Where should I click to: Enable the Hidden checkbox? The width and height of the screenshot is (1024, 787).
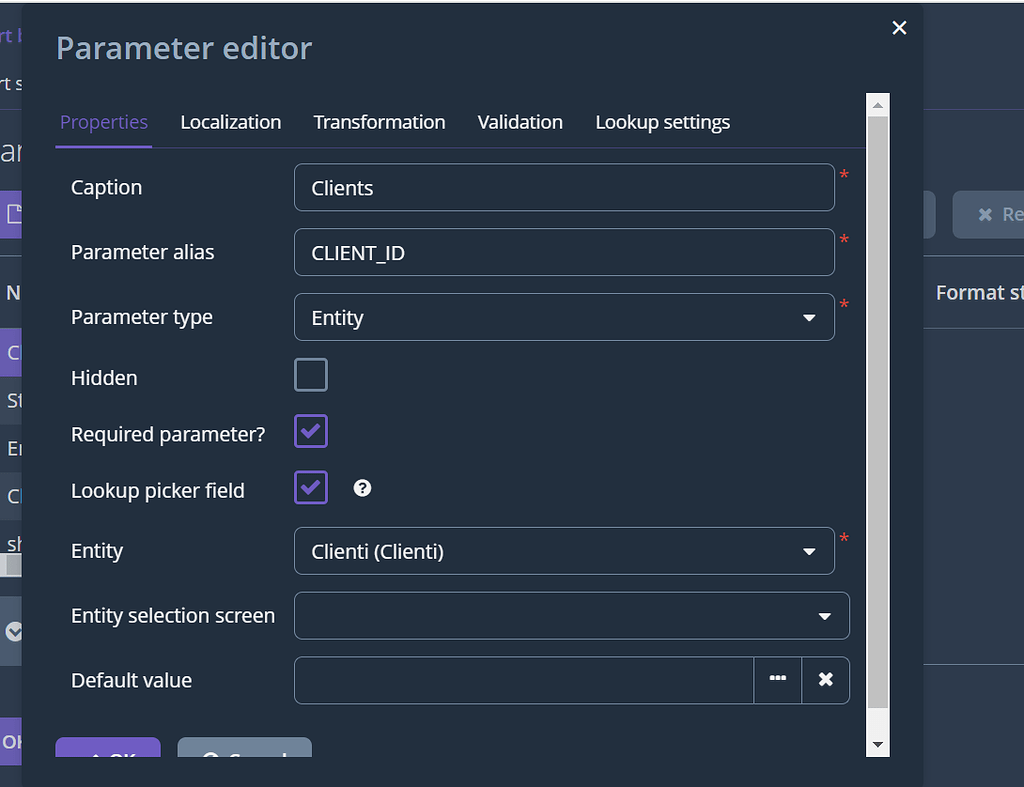pyautogui.click(x=310, y=374)
